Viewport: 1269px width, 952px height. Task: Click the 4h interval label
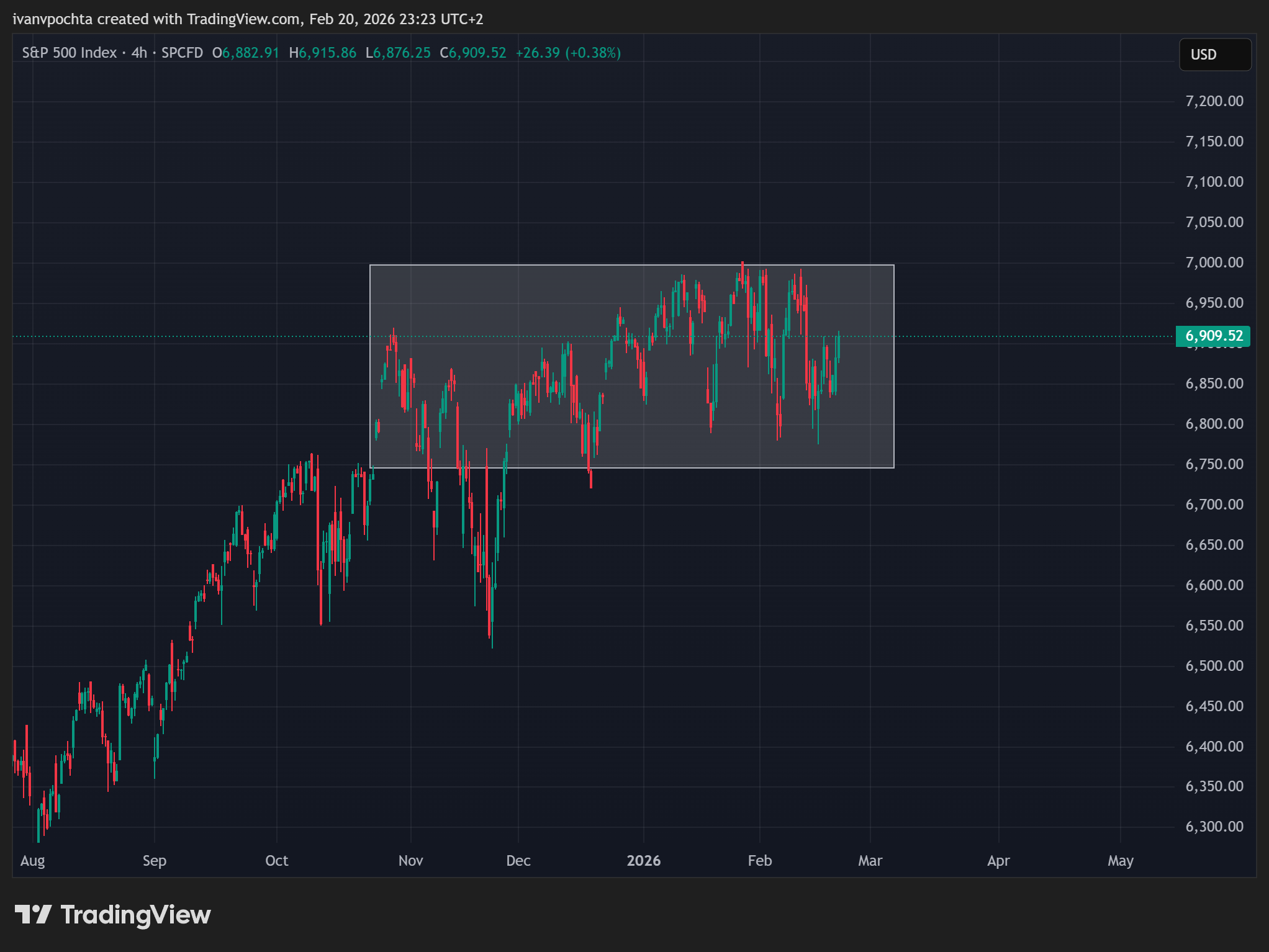coord(139,53)
